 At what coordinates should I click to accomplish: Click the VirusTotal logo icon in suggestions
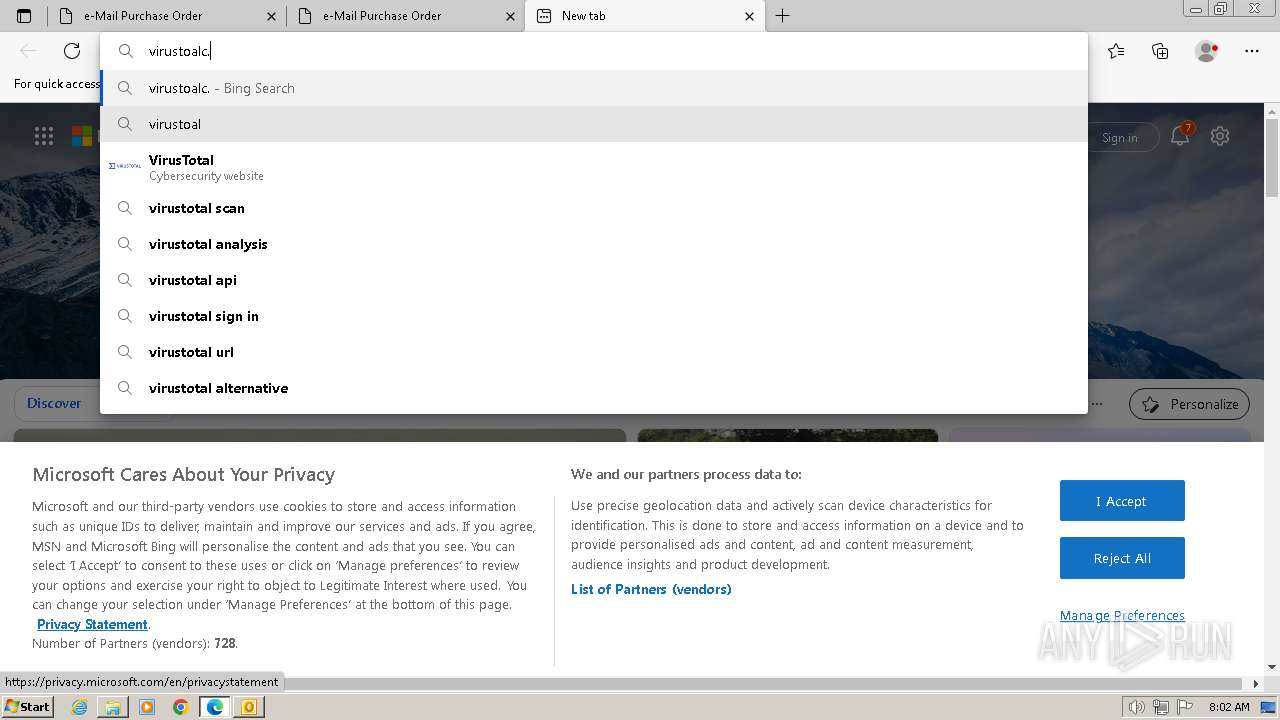point(125,166)
